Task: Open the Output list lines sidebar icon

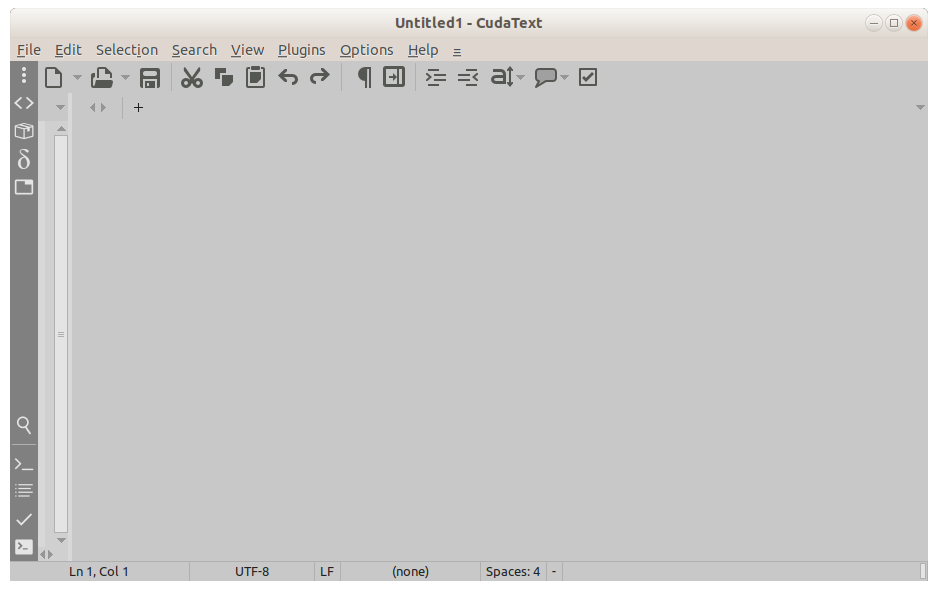Action: [x=24, y=491]
